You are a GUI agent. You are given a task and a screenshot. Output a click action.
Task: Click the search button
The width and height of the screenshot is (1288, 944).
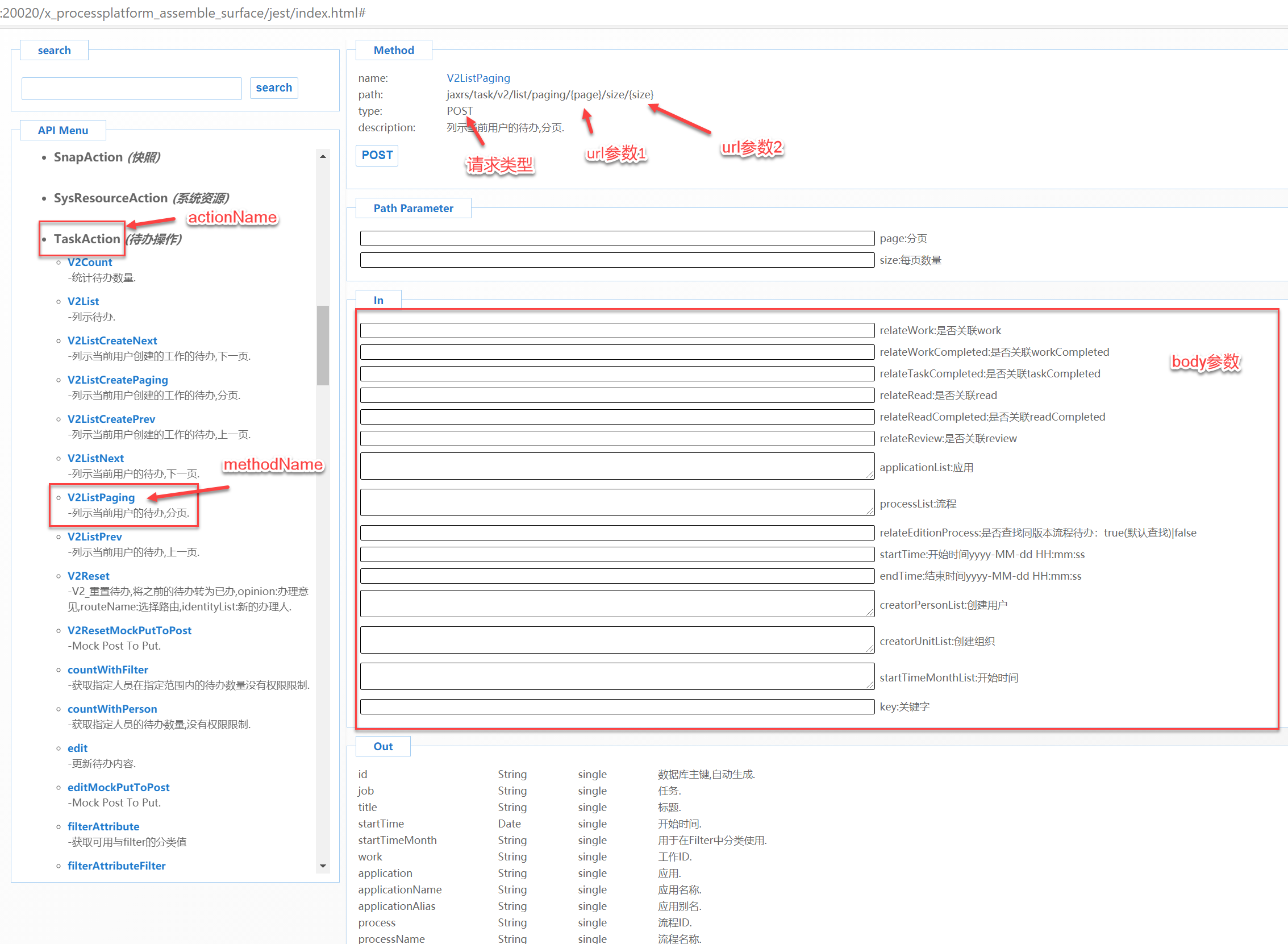click(x=274, y=88)
